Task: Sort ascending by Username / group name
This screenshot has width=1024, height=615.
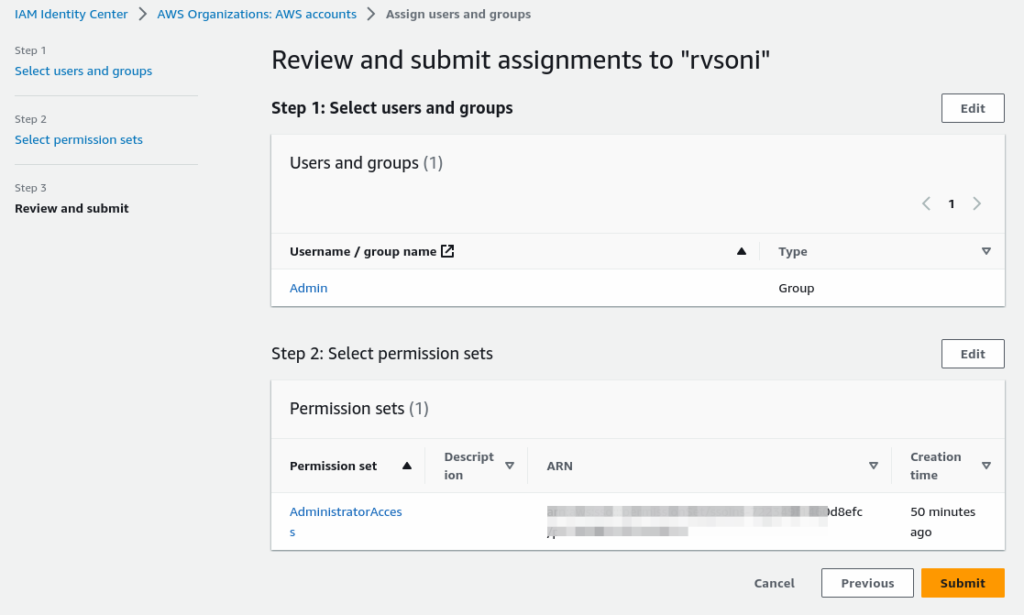Action: [x=741, y=252]
